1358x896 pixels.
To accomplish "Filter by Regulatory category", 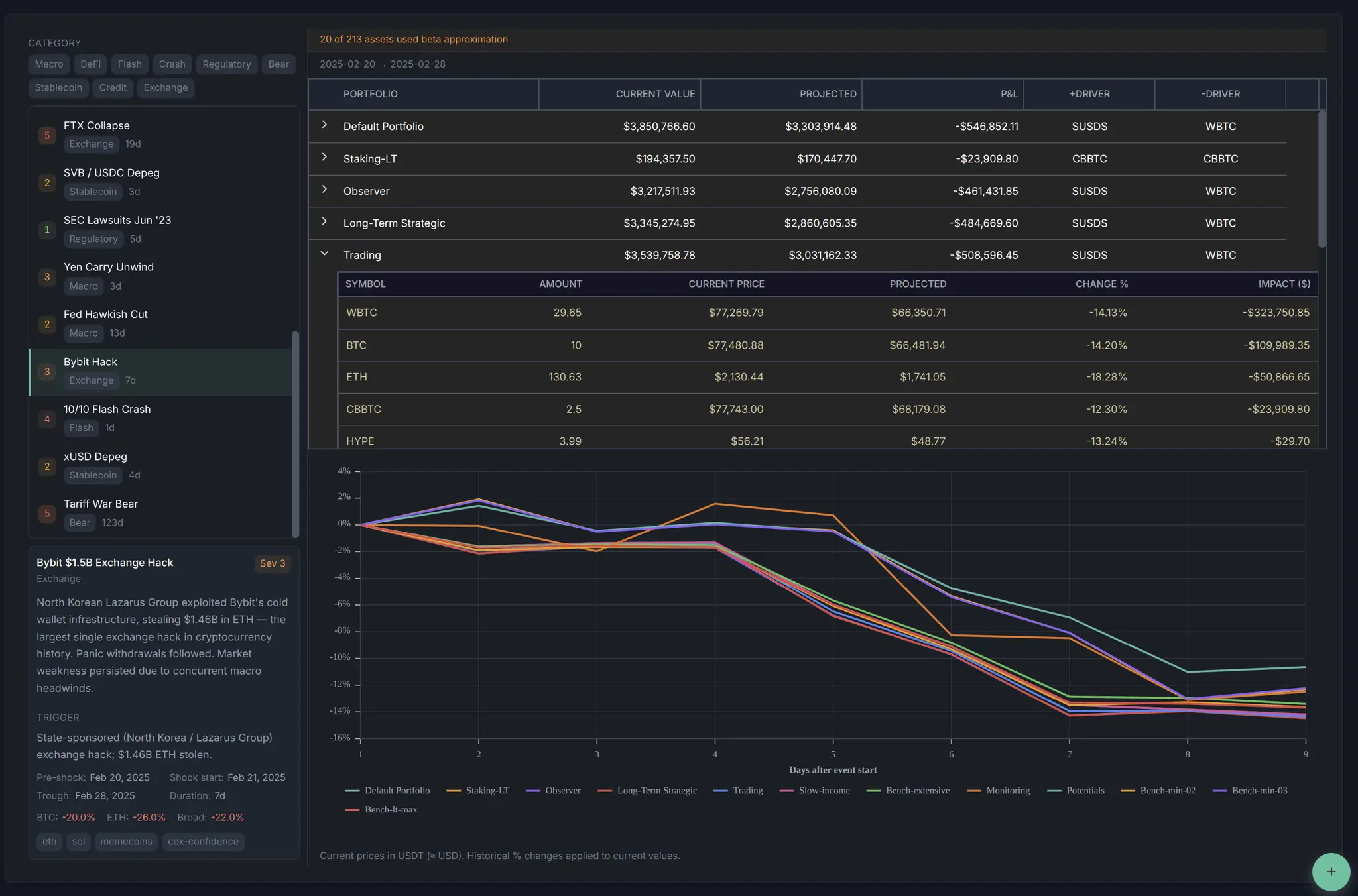I will point(227,64).
